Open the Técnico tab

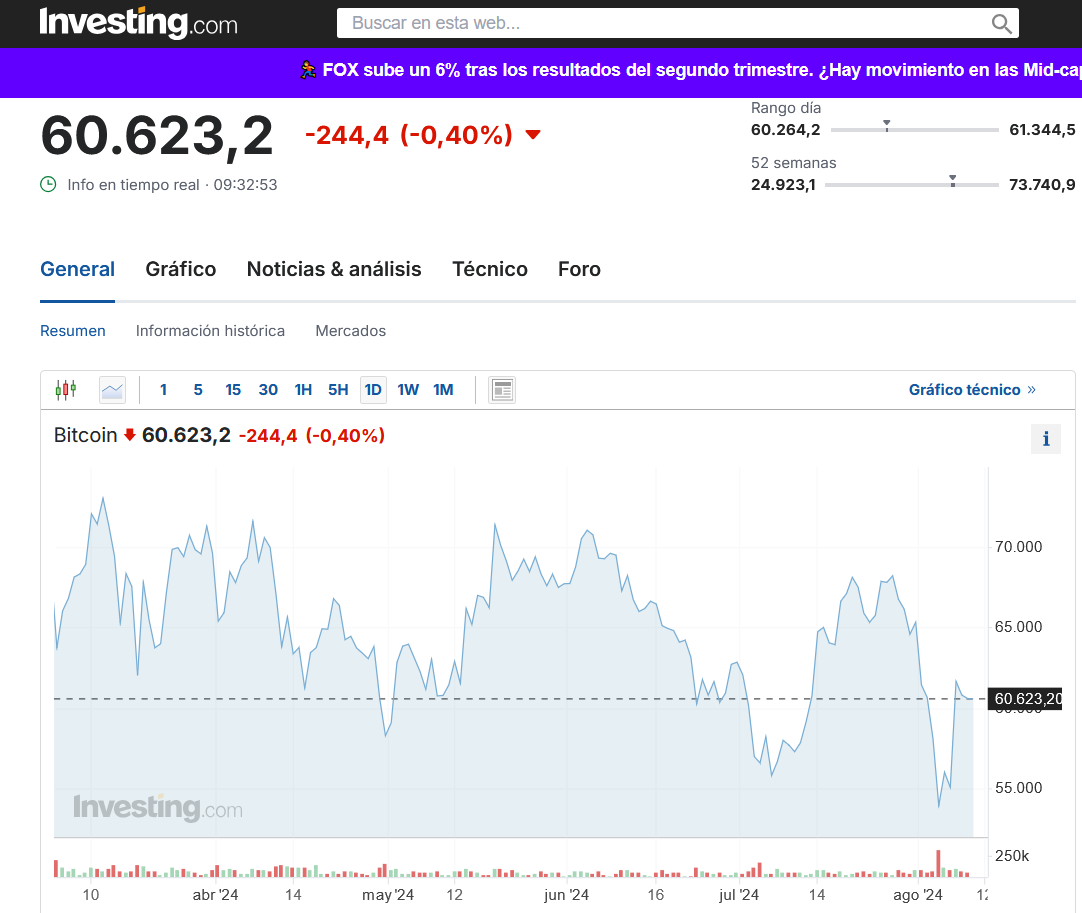(x=490, y=269)
